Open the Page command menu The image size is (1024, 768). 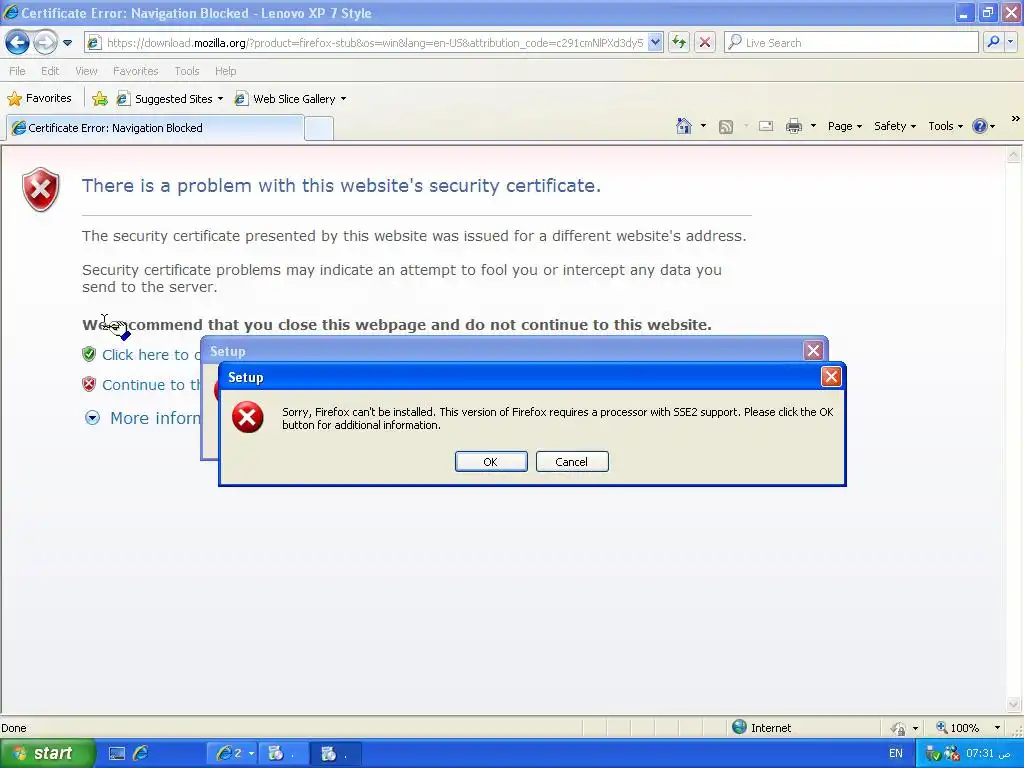844,126
